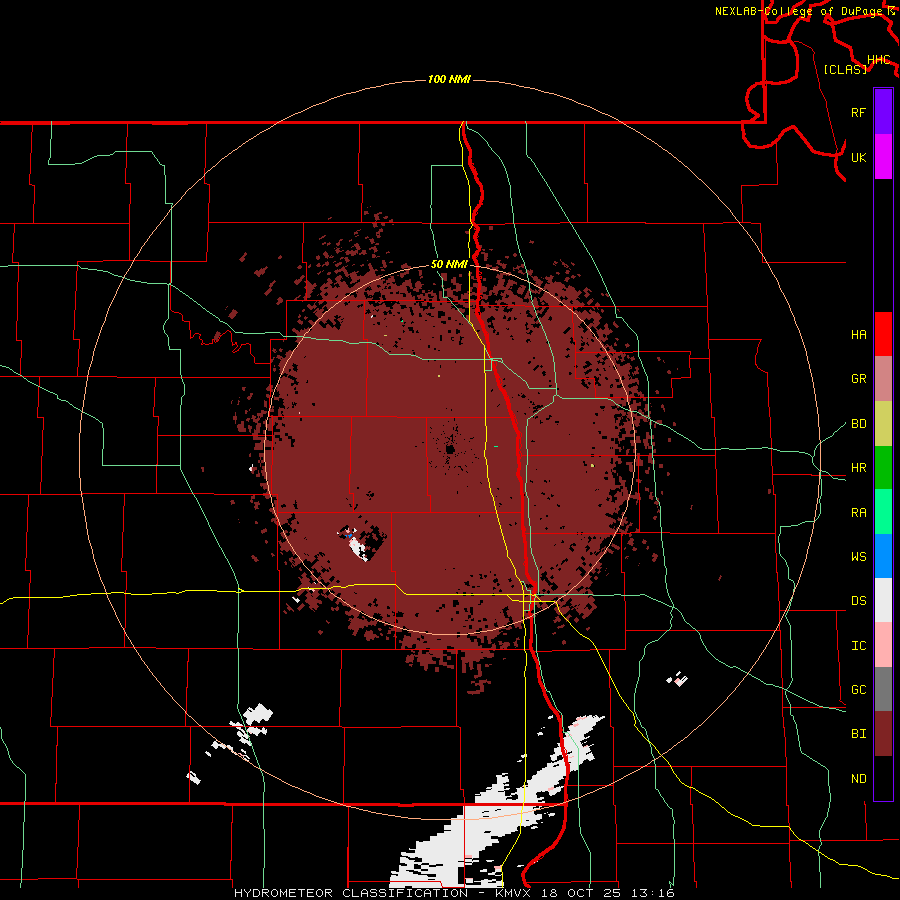900x900 pixels.
Task: Click the WS blue legend swatch
Action: (x=883, y=556)
